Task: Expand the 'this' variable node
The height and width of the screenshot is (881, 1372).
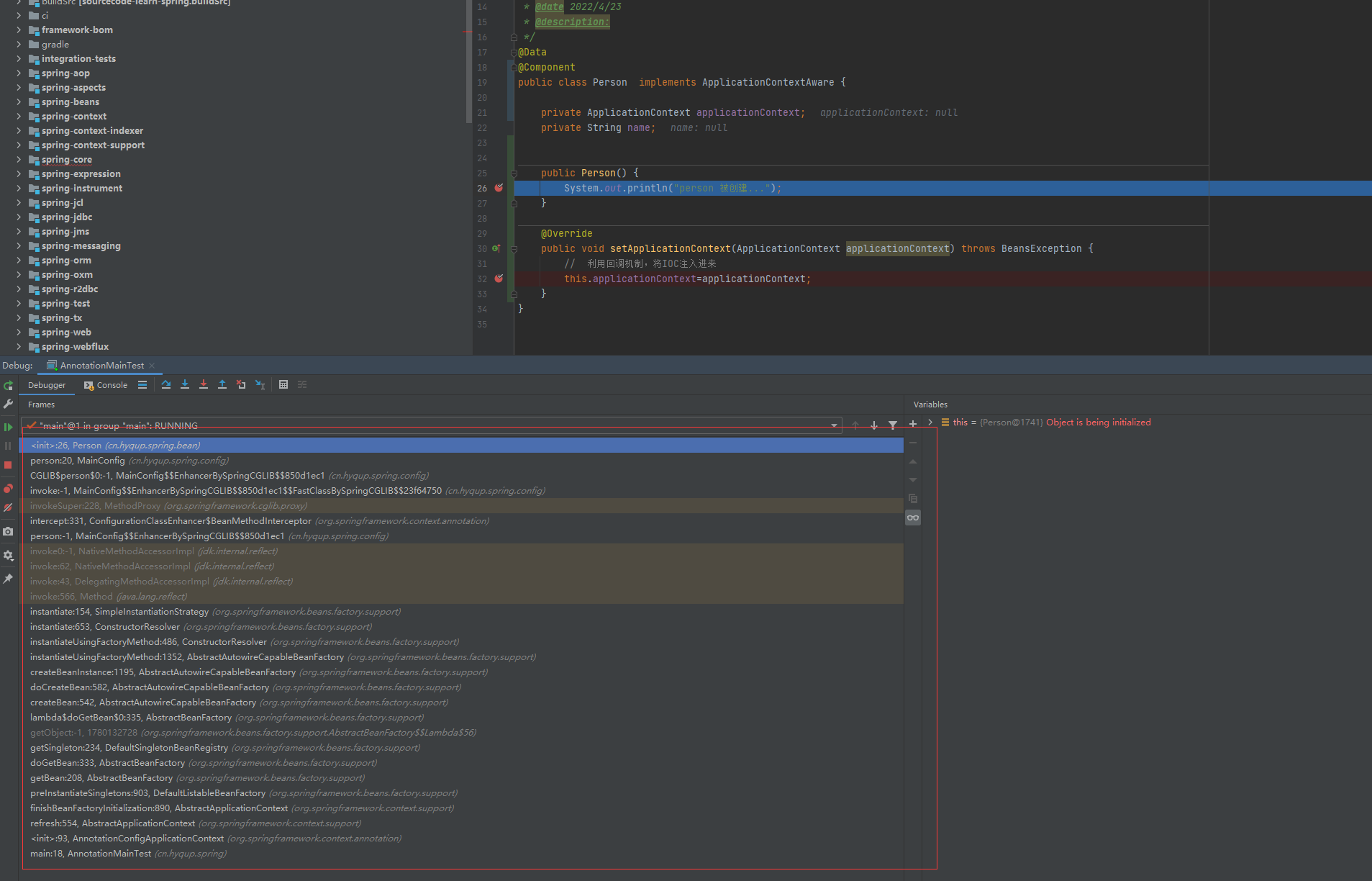Action: (930, 423)
